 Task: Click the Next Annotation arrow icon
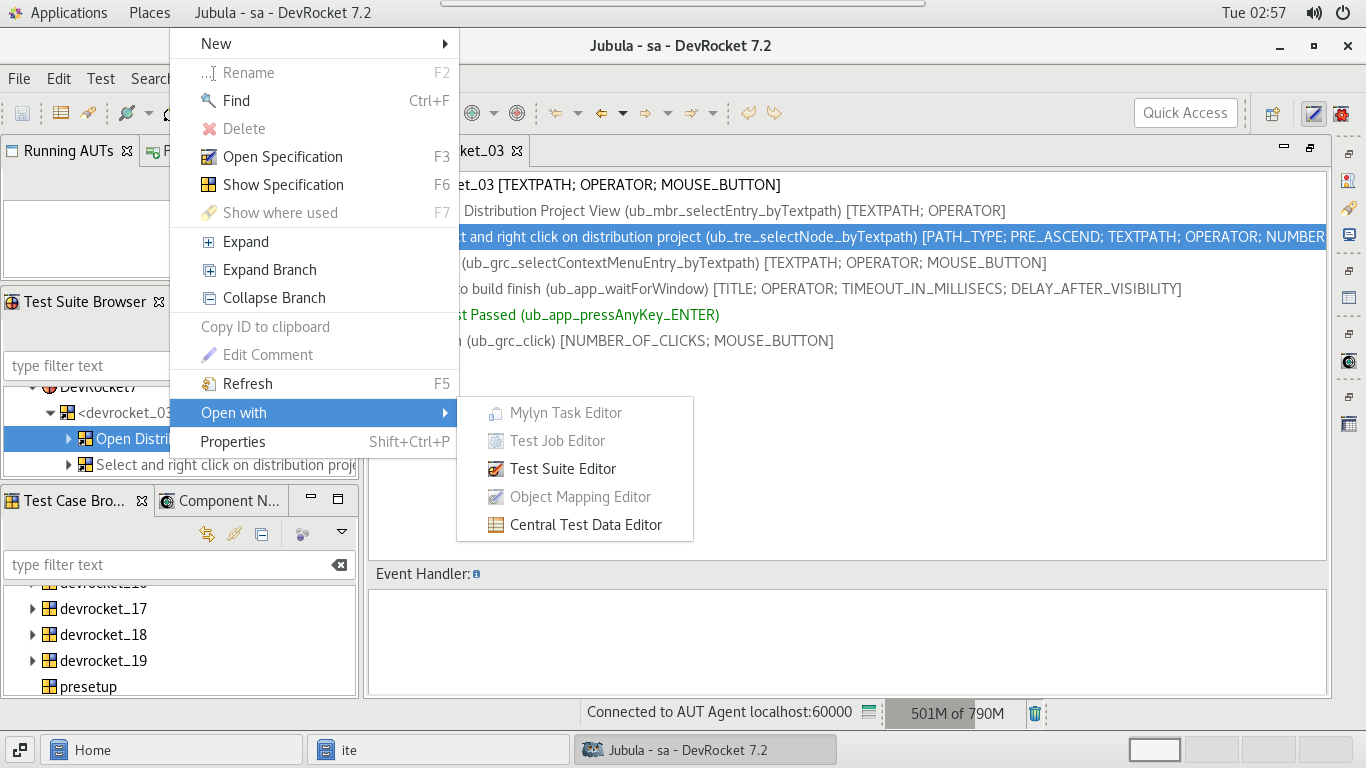tap(691, 113)
